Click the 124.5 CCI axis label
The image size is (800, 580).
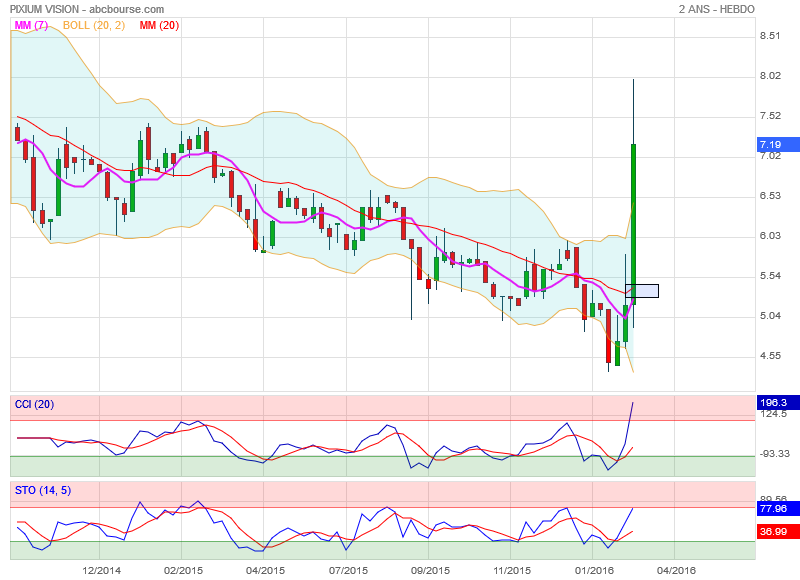pyautogui.click(x=773, y=414)
